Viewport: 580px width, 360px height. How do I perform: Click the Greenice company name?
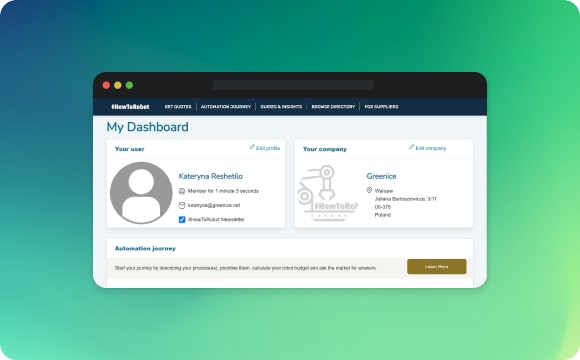[381, 176]
